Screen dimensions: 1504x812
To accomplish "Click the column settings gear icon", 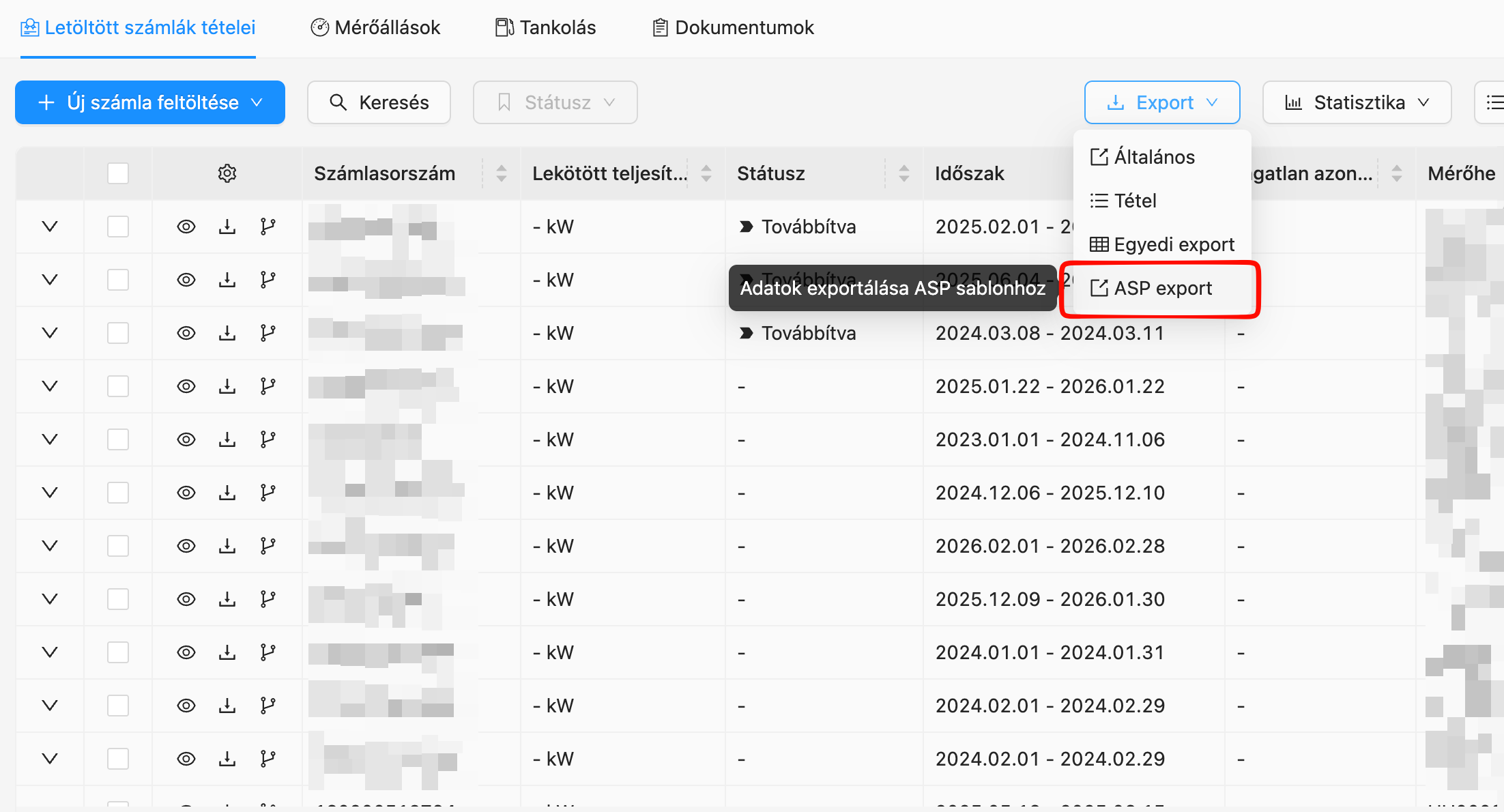I will [x=227, y=173].
